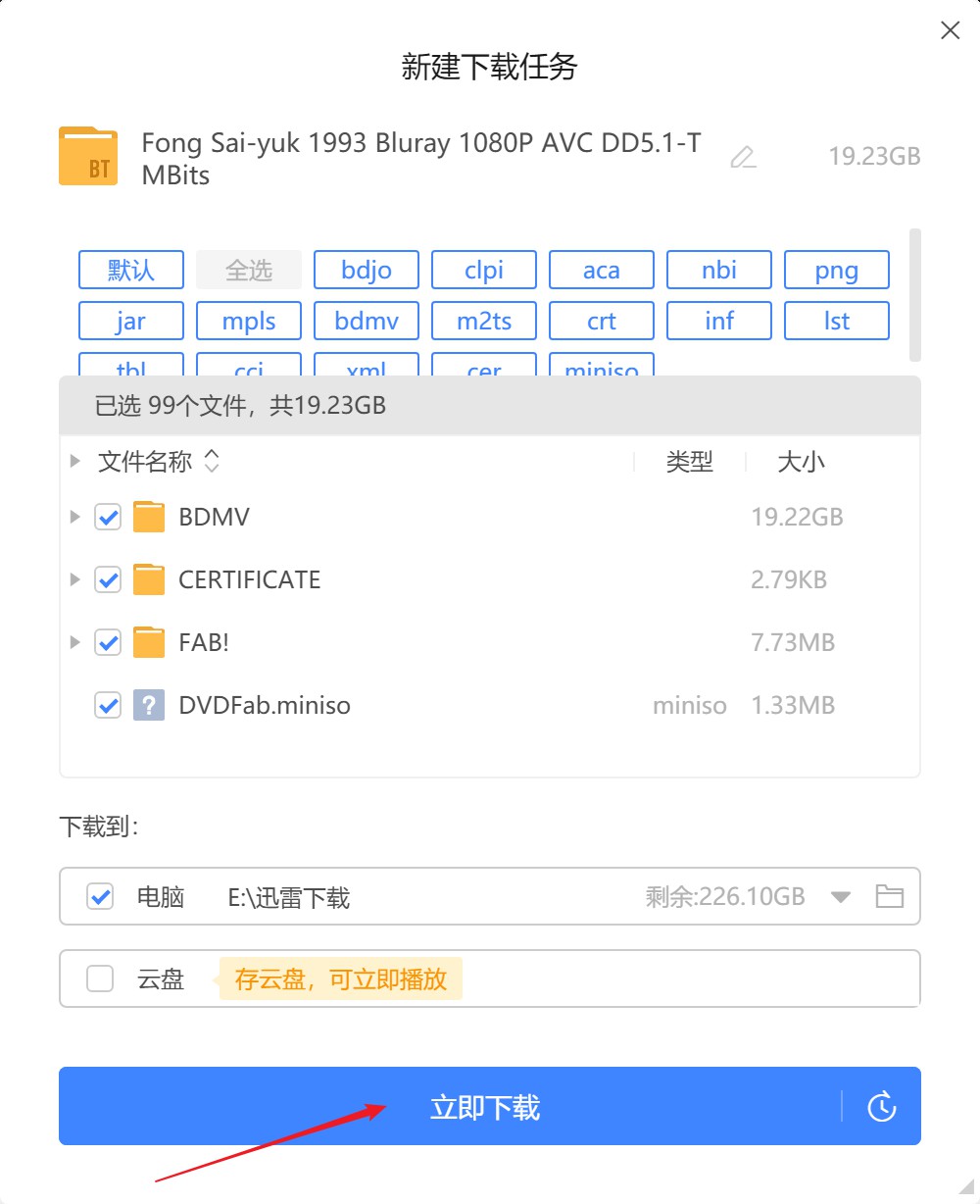980x1204 pixels.
Task: Click the DVDFab.miniso unknown file icon
Action: coord(149,705)
